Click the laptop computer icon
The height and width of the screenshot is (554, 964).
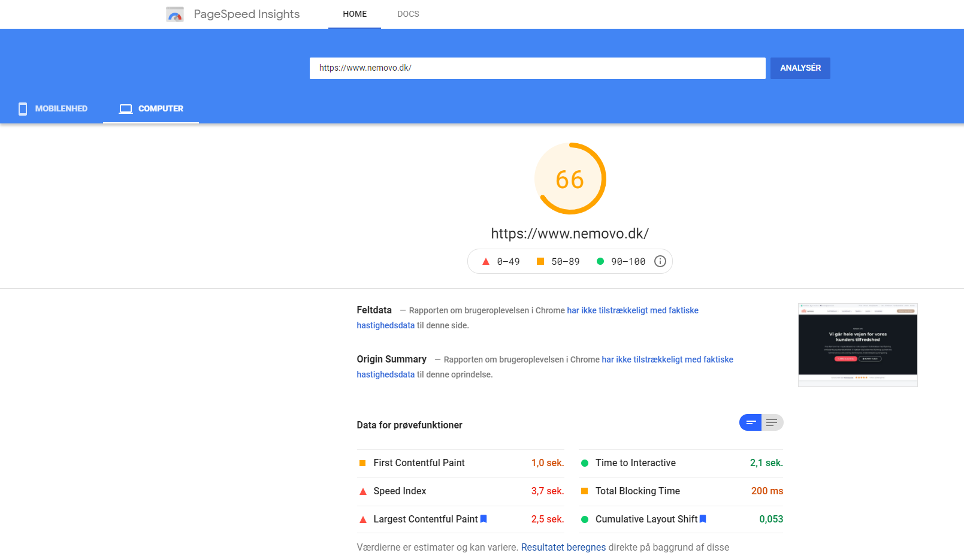click(x=125, y=109)
